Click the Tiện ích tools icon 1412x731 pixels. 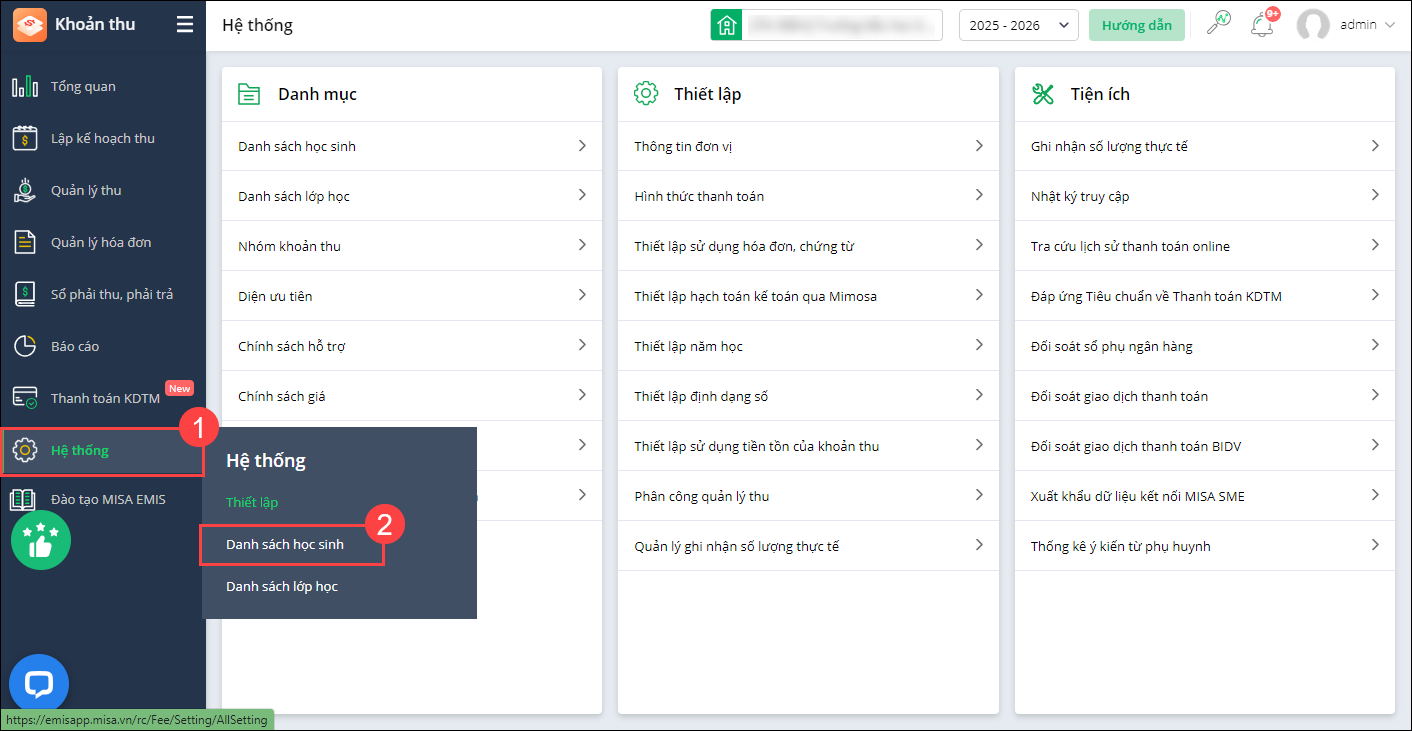coord(1043,94)
